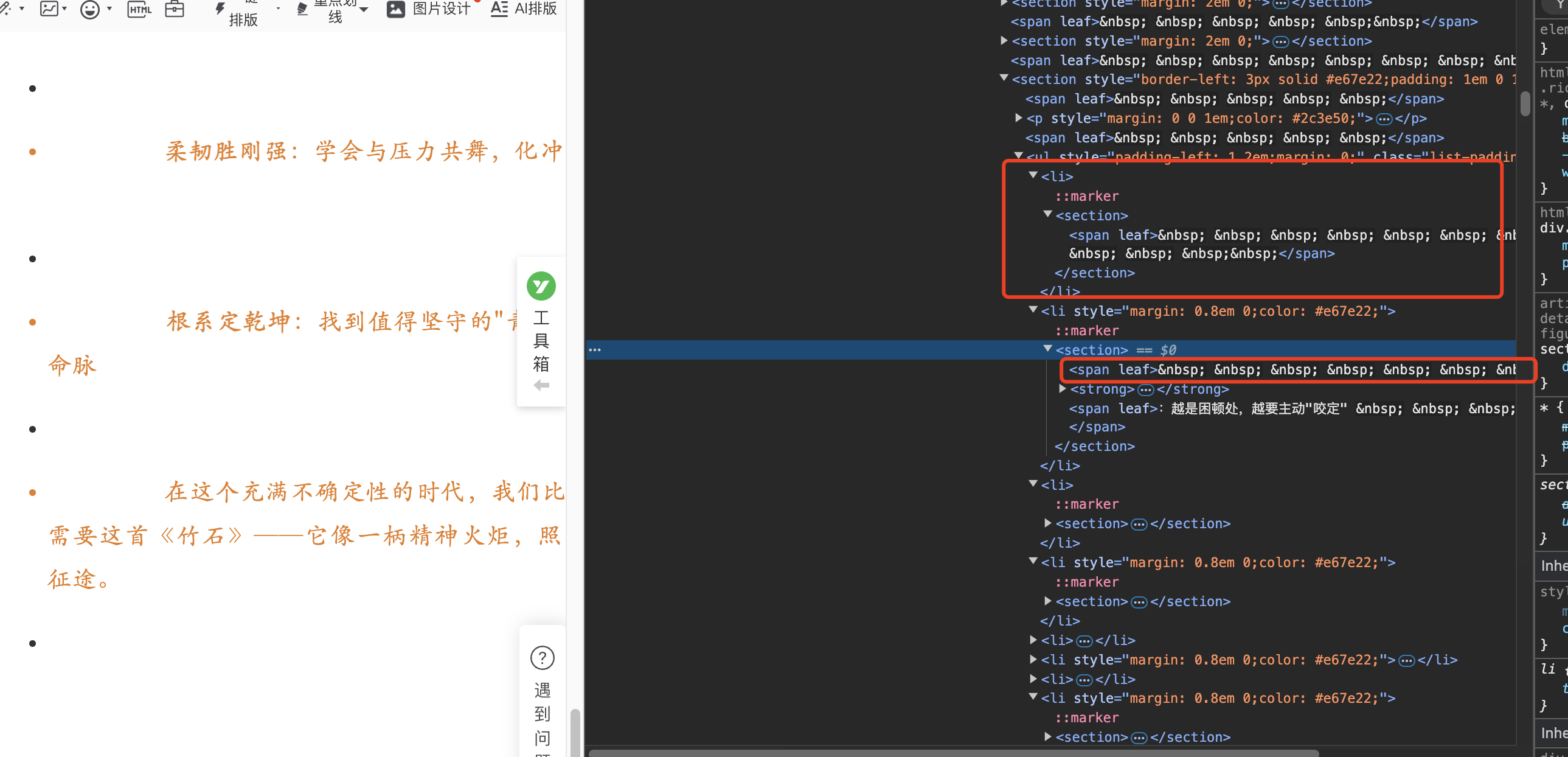
Task: Expand the p element with color #2c3e50
Action: tap(1018, 117)
